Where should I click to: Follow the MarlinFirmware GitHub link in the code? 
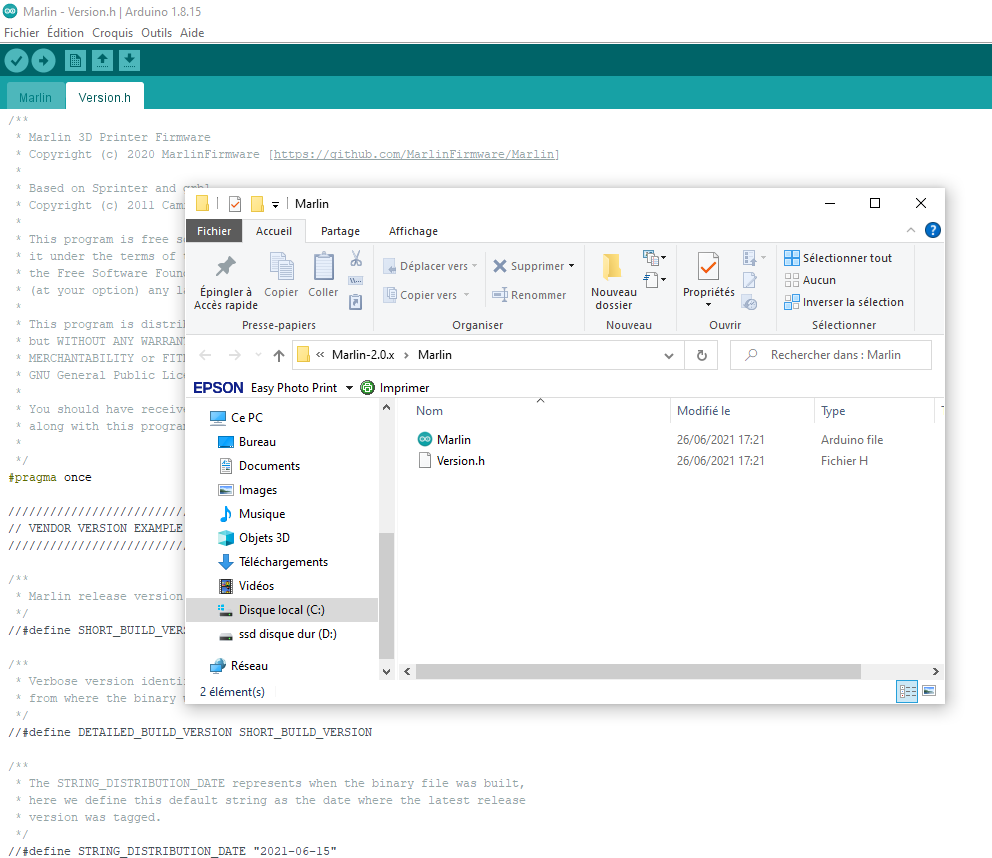tap(414, 154)
